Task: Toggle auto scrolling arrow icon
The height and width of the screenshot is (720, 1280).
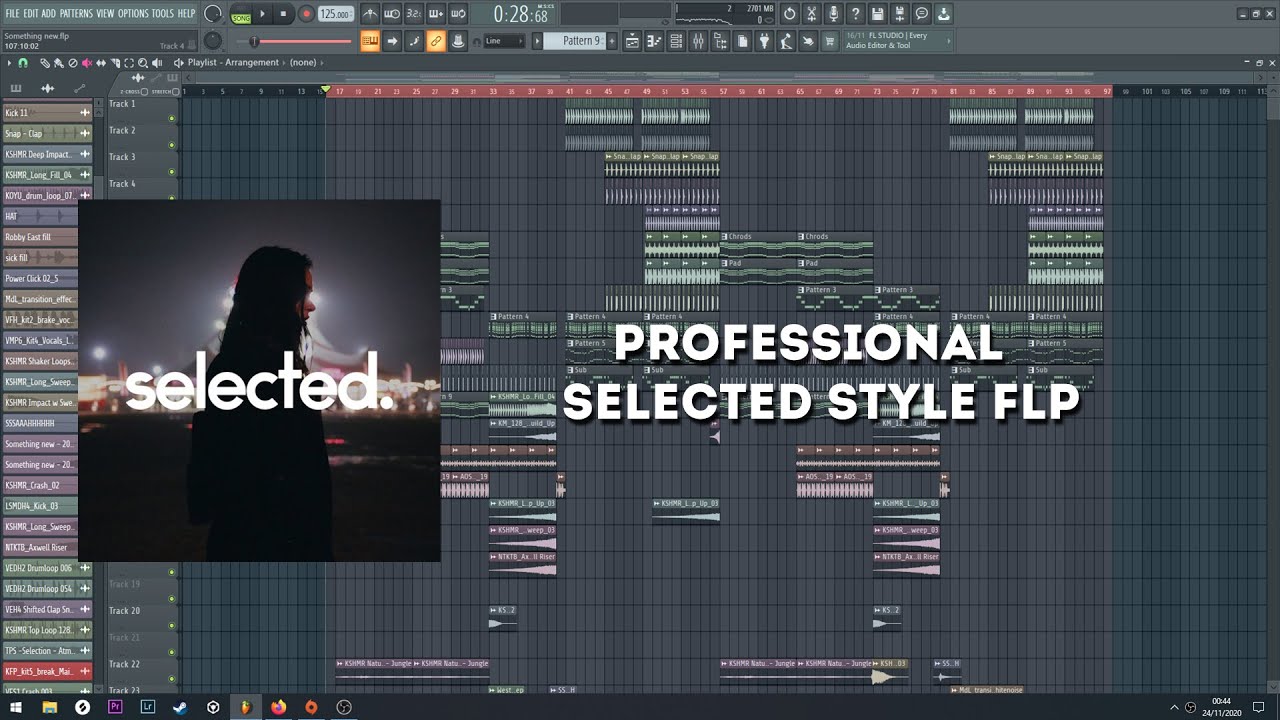Action: [392, 41]
